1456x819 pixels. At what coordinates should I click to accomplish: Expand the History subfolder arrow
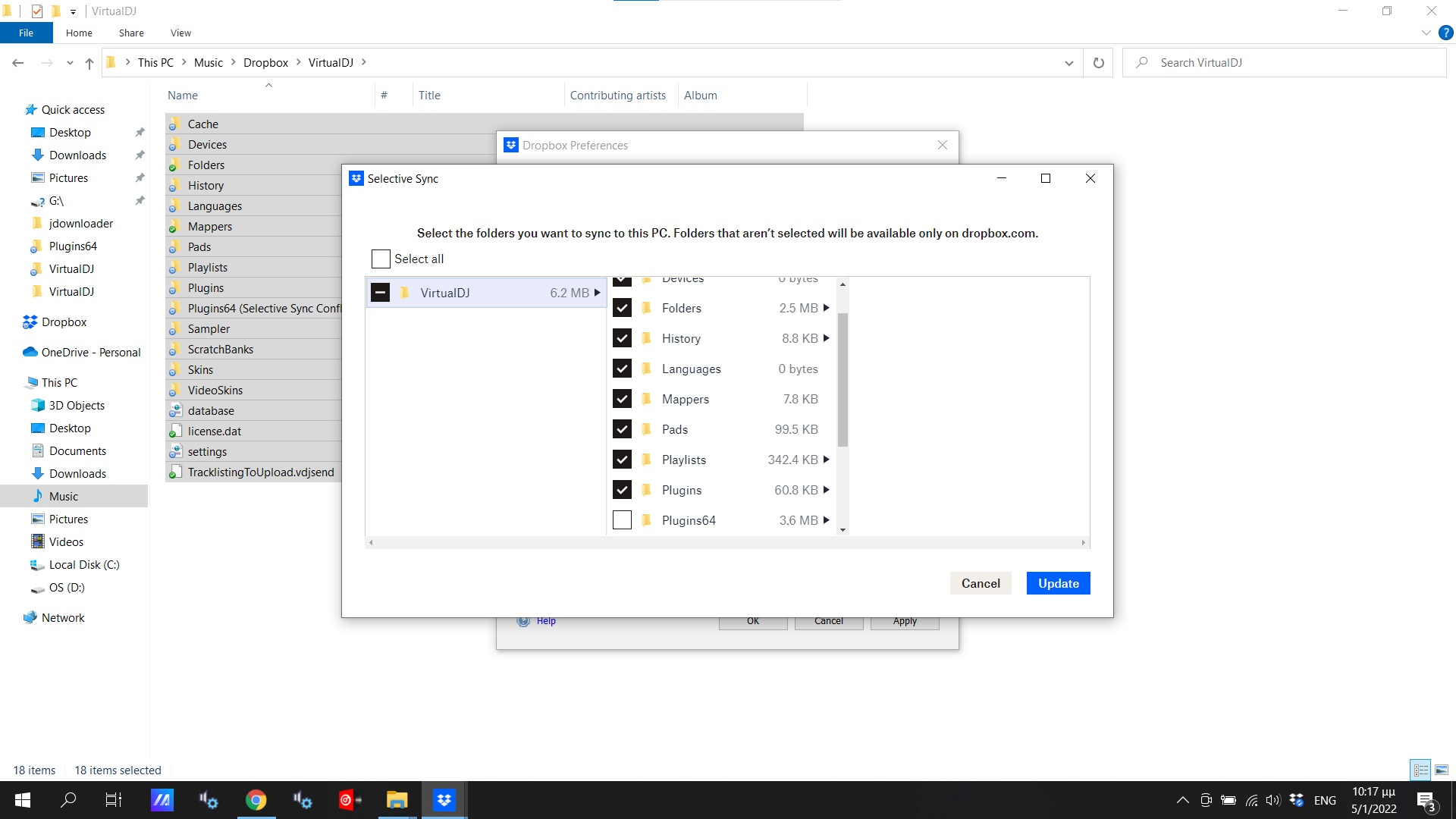point(827,338)
